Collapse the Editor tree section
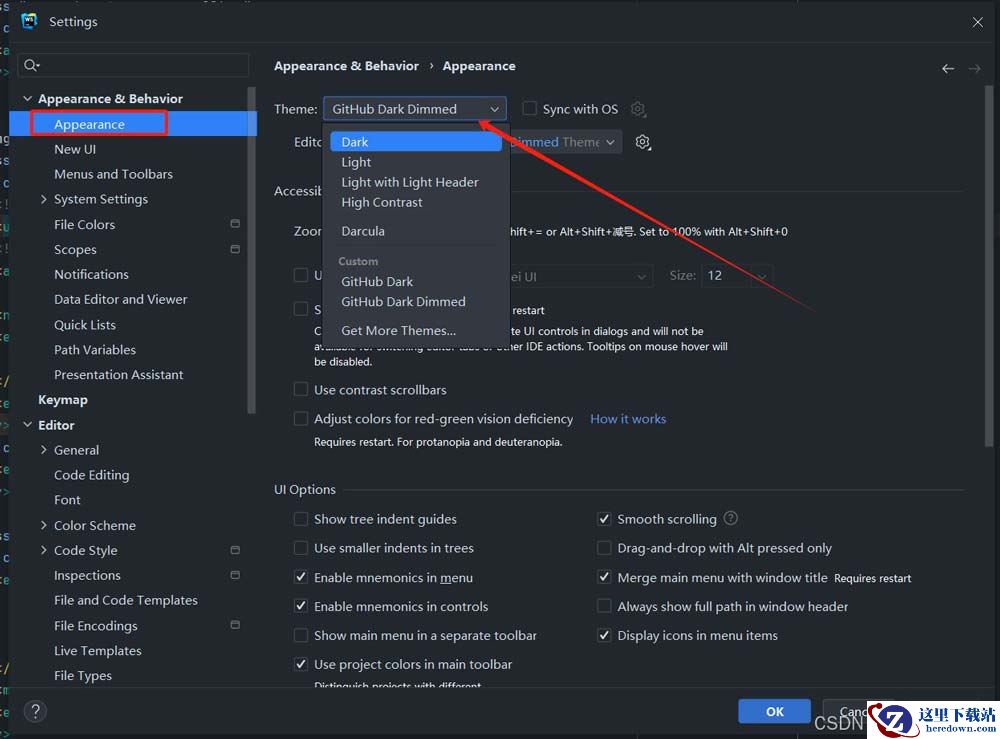Screen dimensions: 1000x739 click(x=27, y=425)
